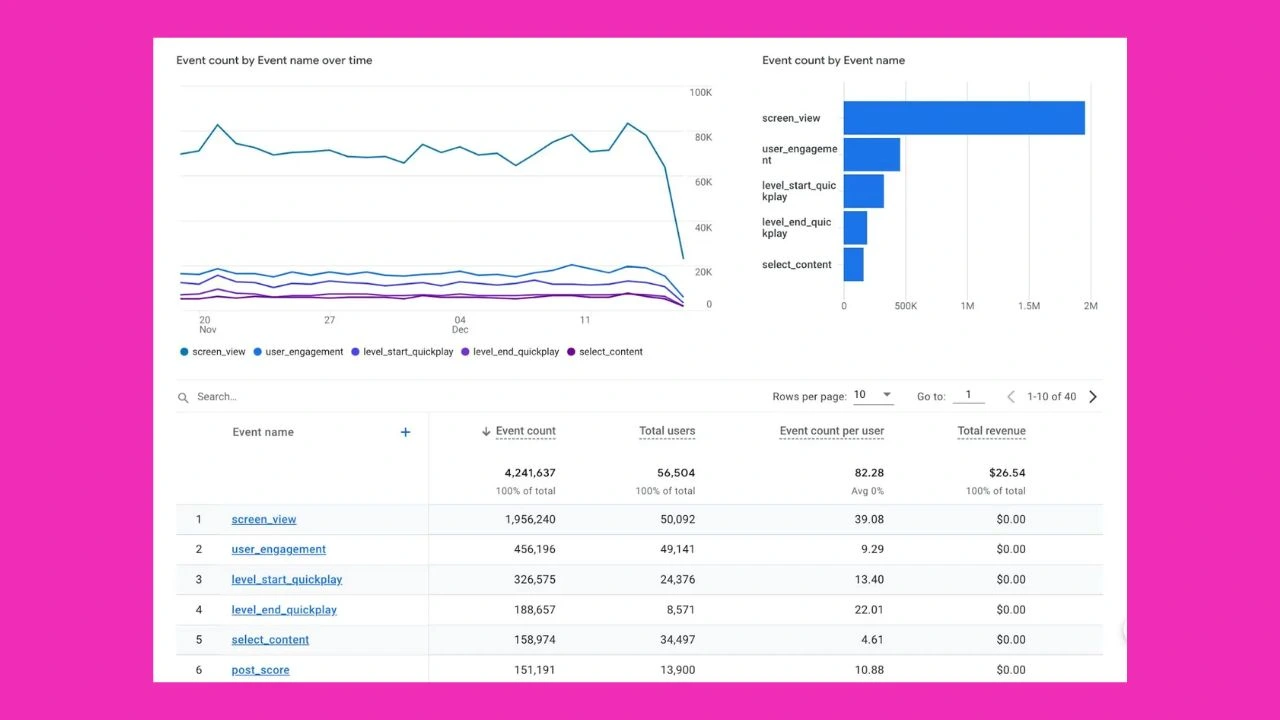This screenshot has width=1280, height=720.
Task: Open the level_end_quickplay event link
Action: (284, 610)
